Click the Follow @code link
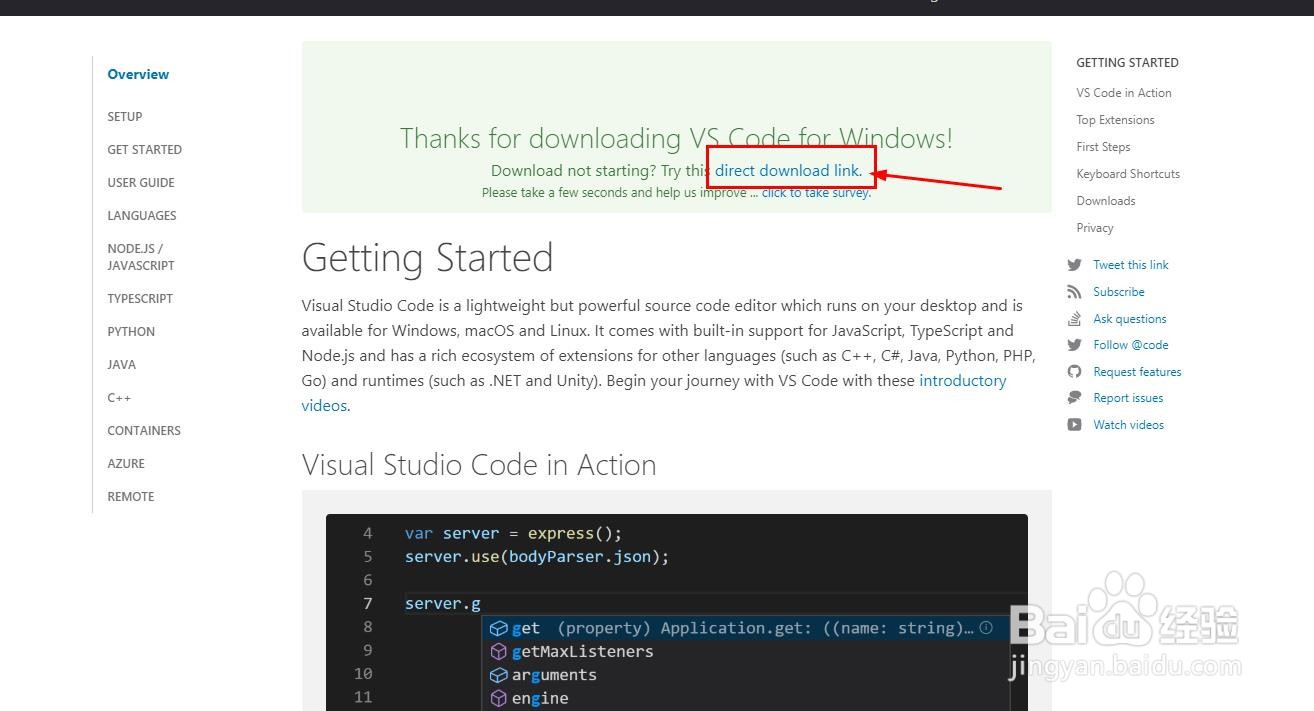The height and width of the screenshot is (711, 1314). pos(1131,345)
